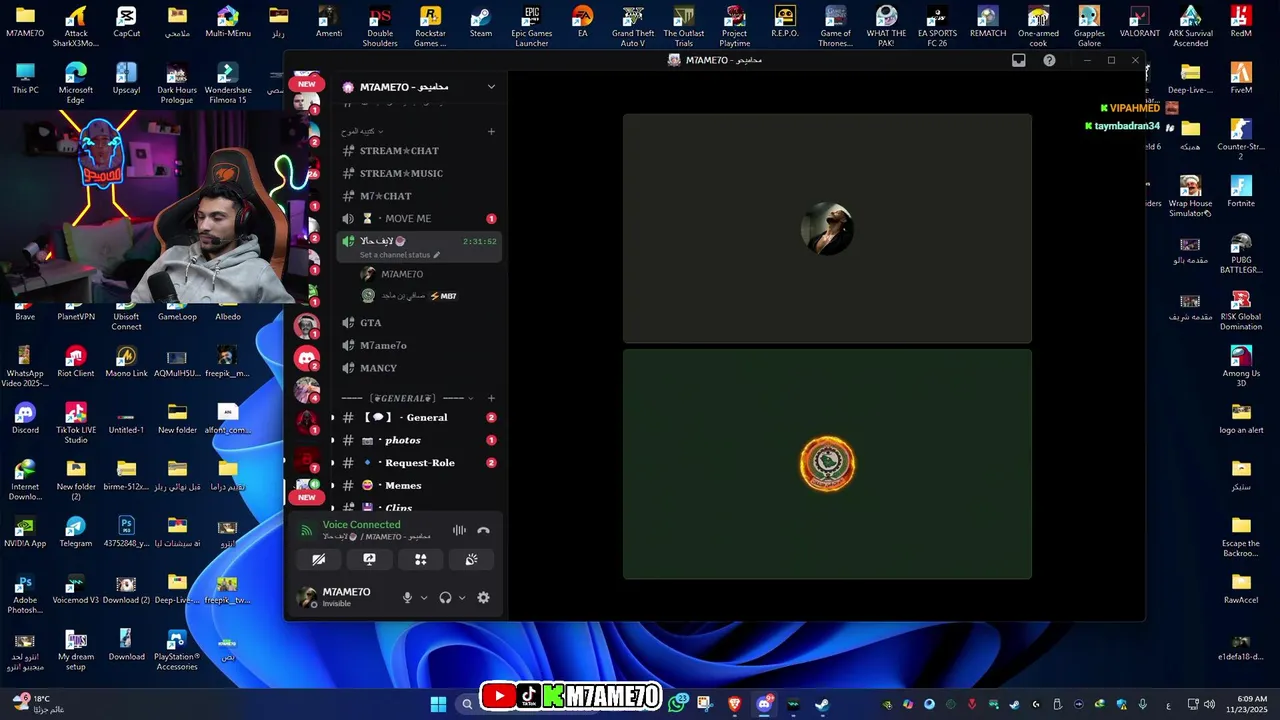This screenshot has height=720, width=1280.
Task: Expand the General channel thread arrow
Action: point(333,418)
